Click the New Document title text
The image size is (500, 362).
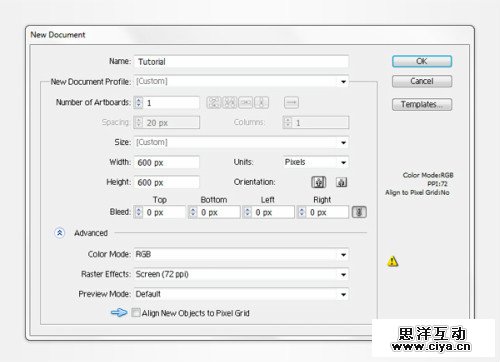[x=58, y=35]
